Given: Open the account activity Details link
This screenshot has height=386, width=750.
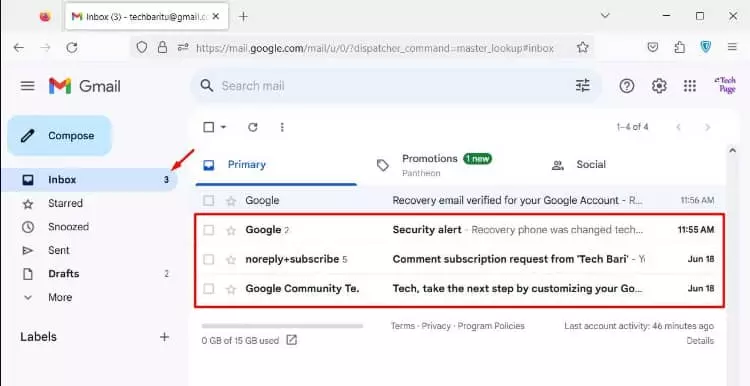Looking at the screenshot, I should pos(700,341).
